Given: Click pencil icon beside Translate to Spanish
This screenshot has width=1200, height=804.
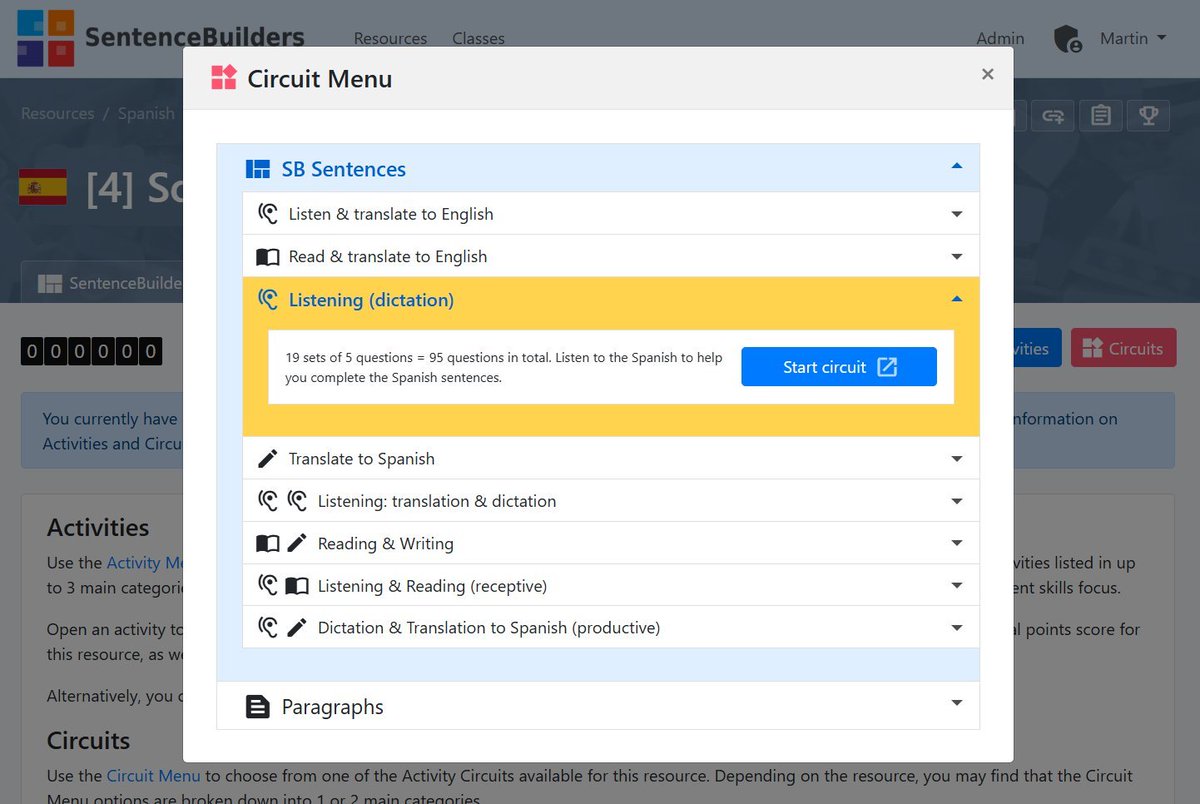Looking at the screenshot, I should [267, 459].
